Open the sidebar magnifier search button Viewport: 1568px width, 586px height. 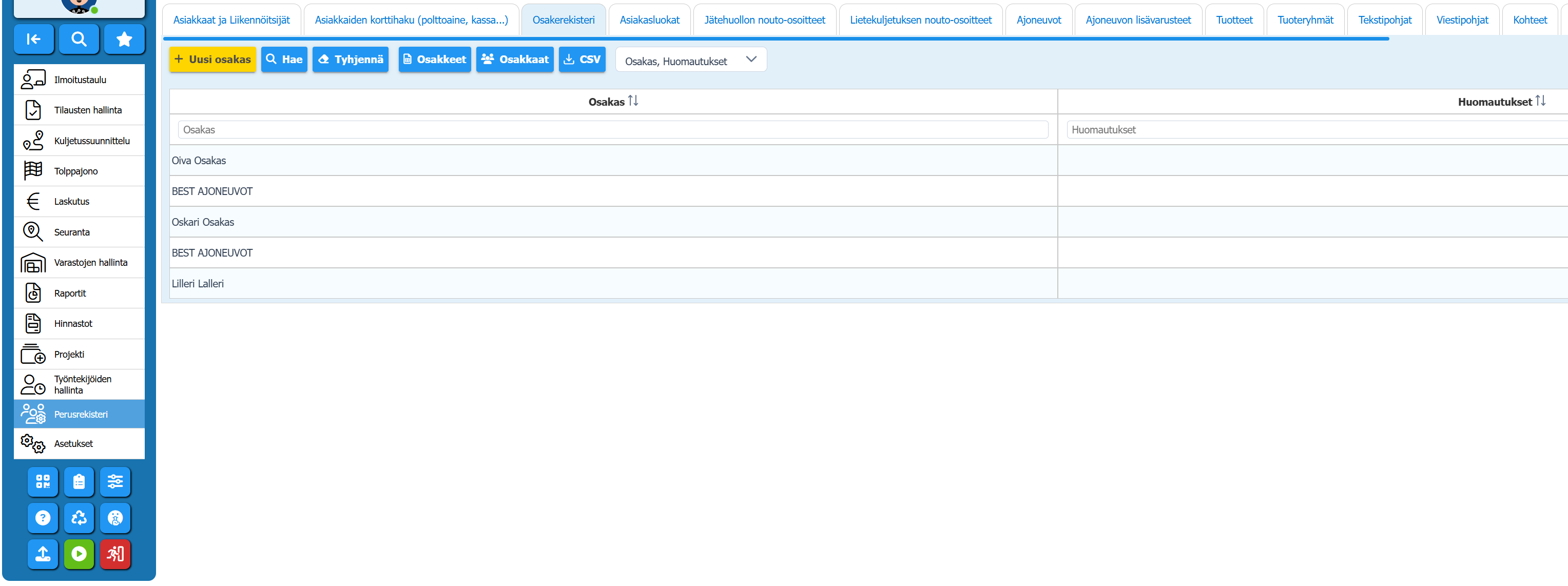tap(79, 40)
